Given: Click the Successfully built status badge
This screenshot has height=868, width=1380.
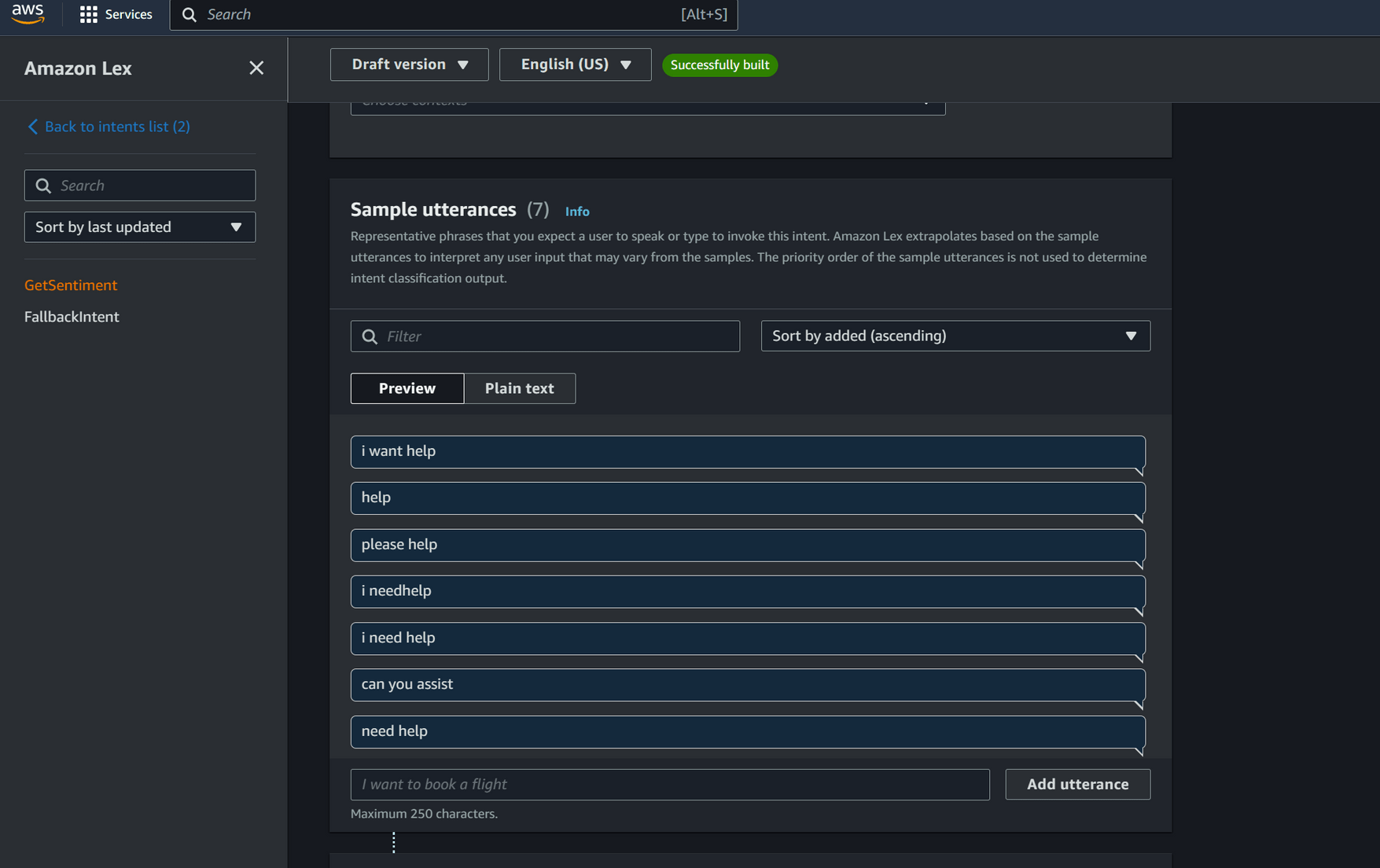Looking at the screenshot, I should point(719,64).
